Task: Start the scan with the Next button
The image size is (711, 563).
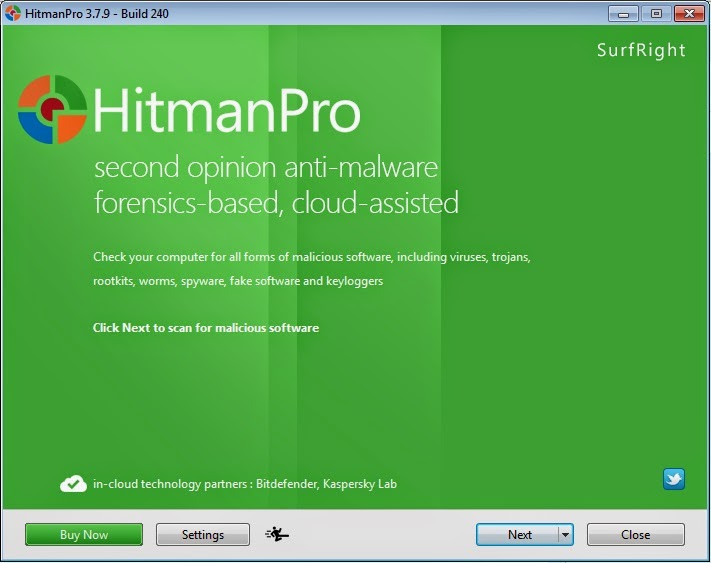Action: tap(518, 535)
